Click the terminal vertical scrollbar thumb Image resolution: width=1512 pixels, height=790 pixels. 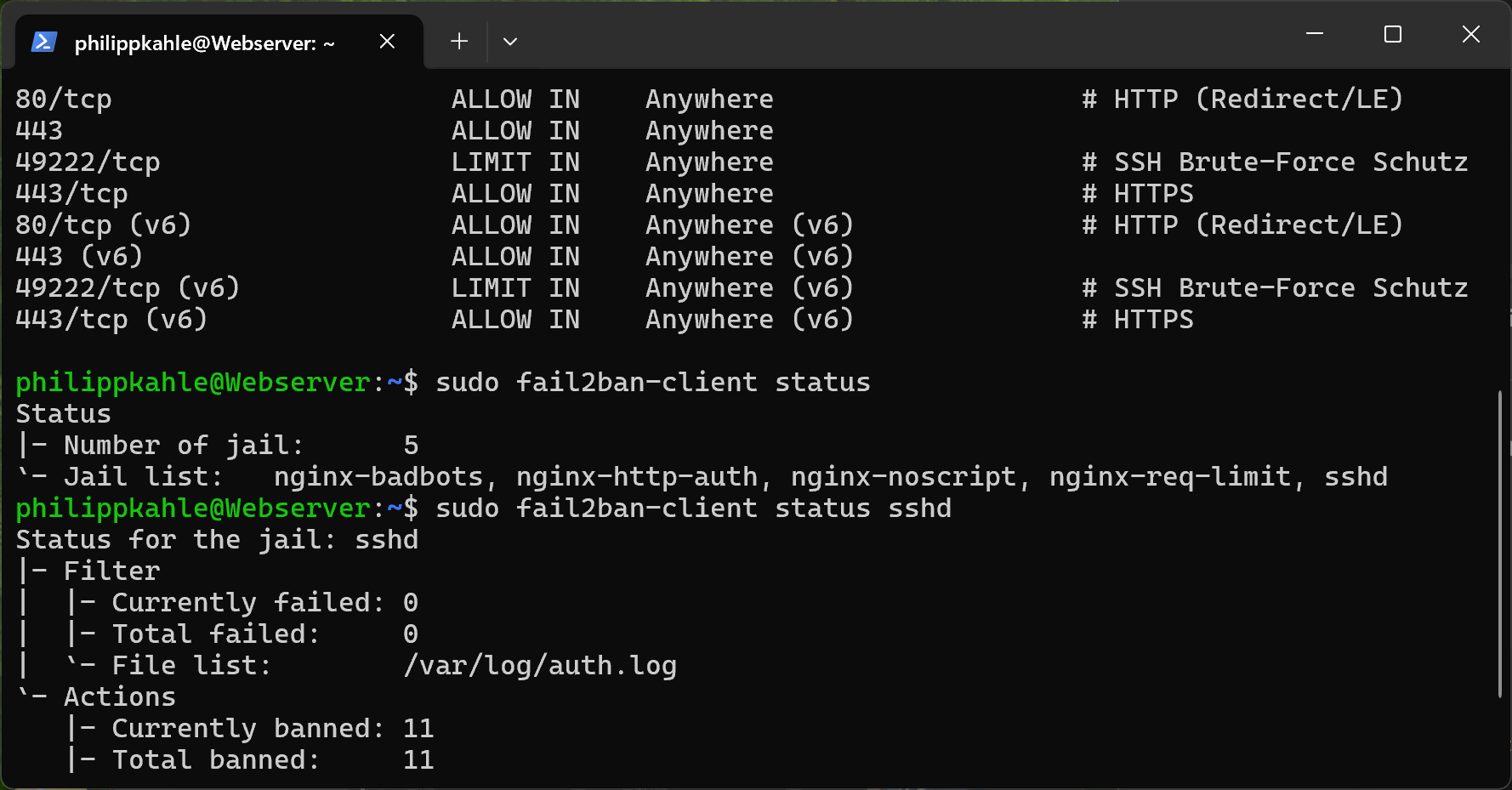pyautogui.click(x=1501, y=544)
